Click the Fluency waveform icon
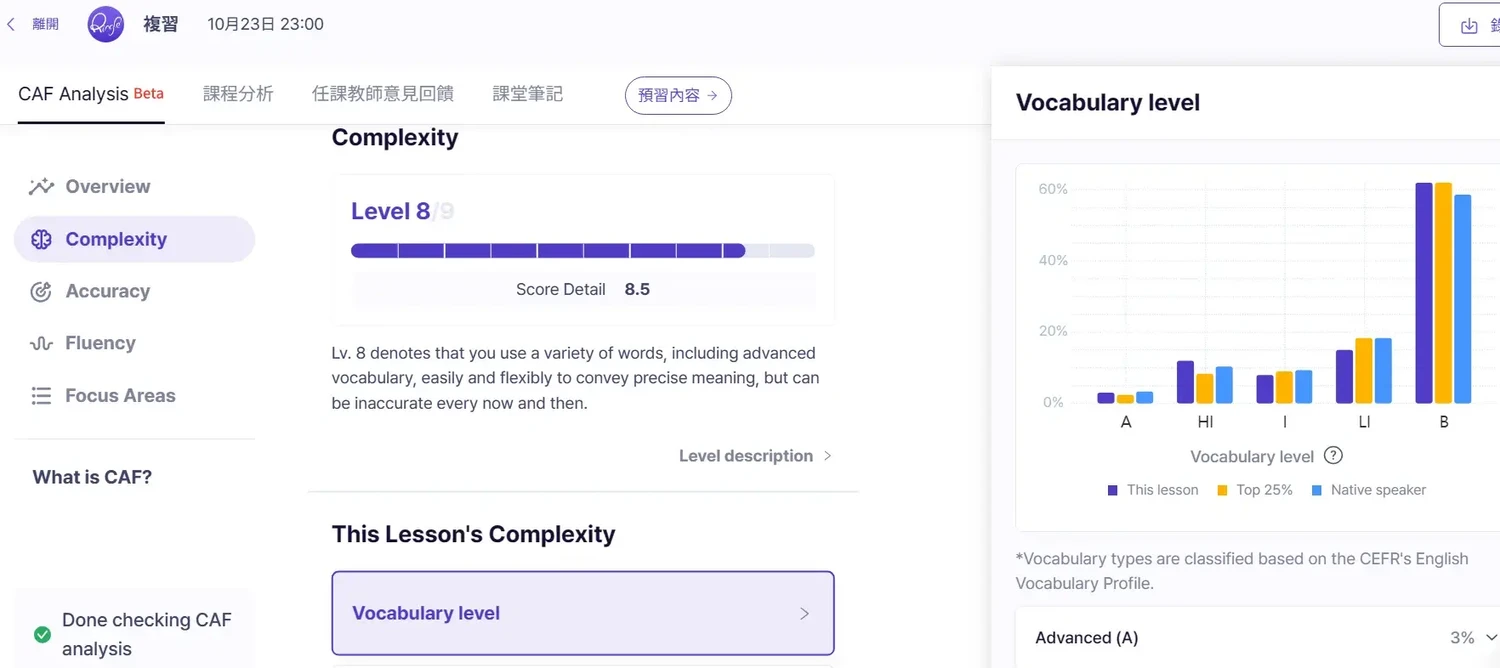Viewport: 1500px width, 668px height. click(41, 344)
